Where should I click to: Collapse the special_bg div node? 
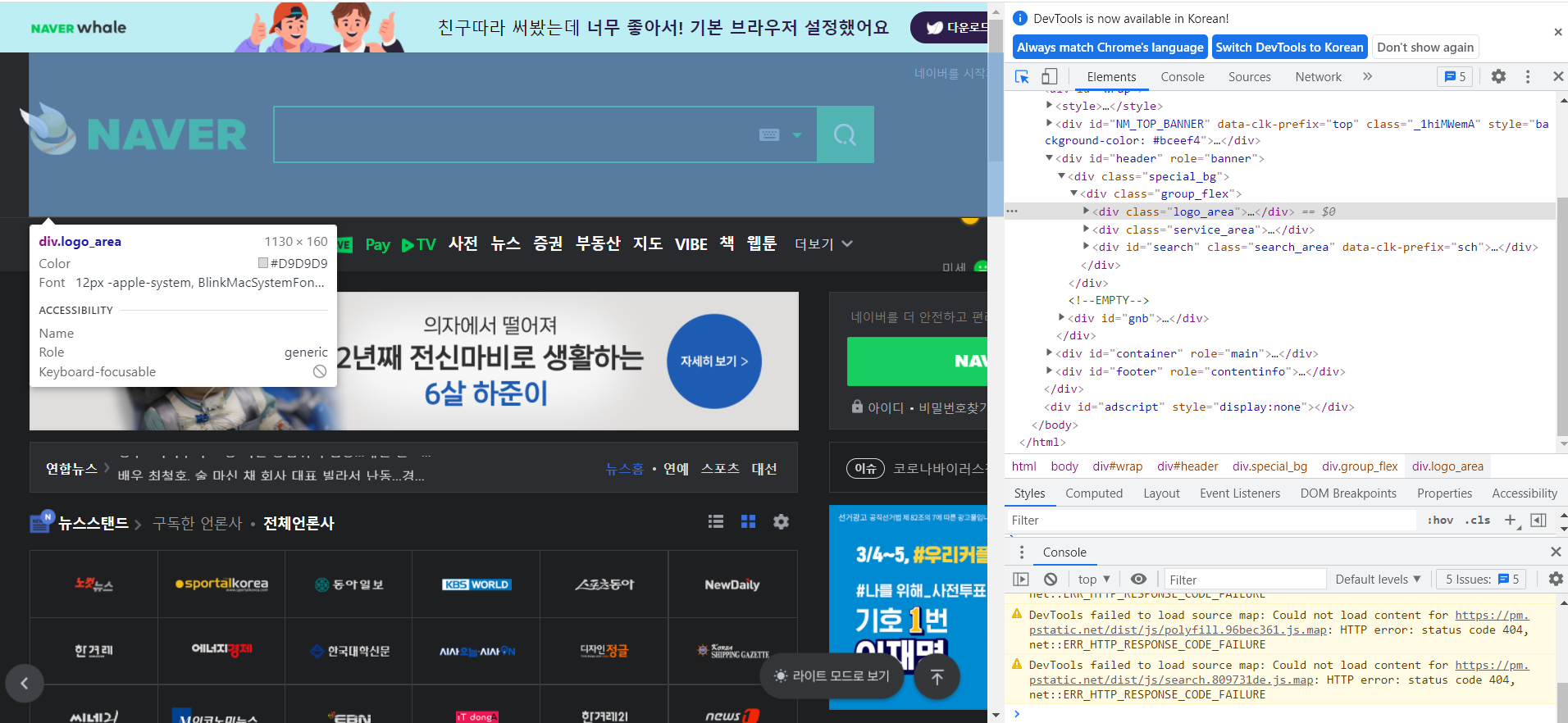[x=1061, y=175]
